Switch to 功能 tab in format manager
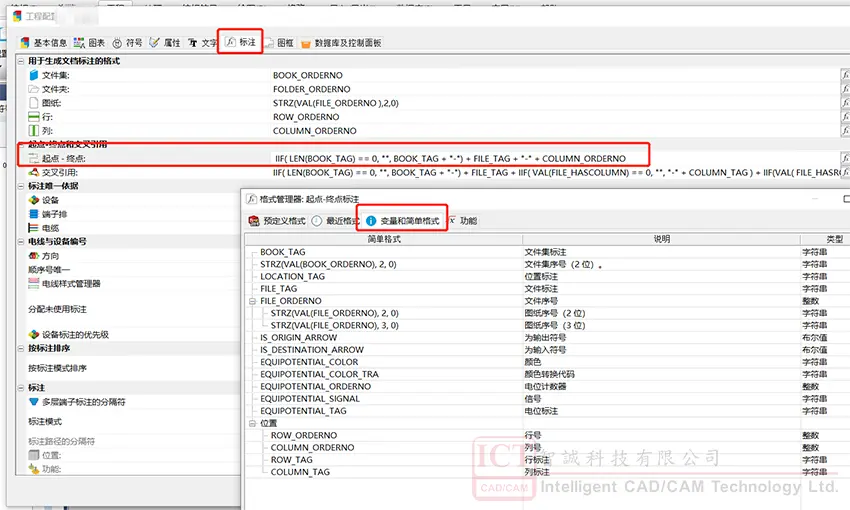Screen dimensions: 850x510 [x=463, y=221]
